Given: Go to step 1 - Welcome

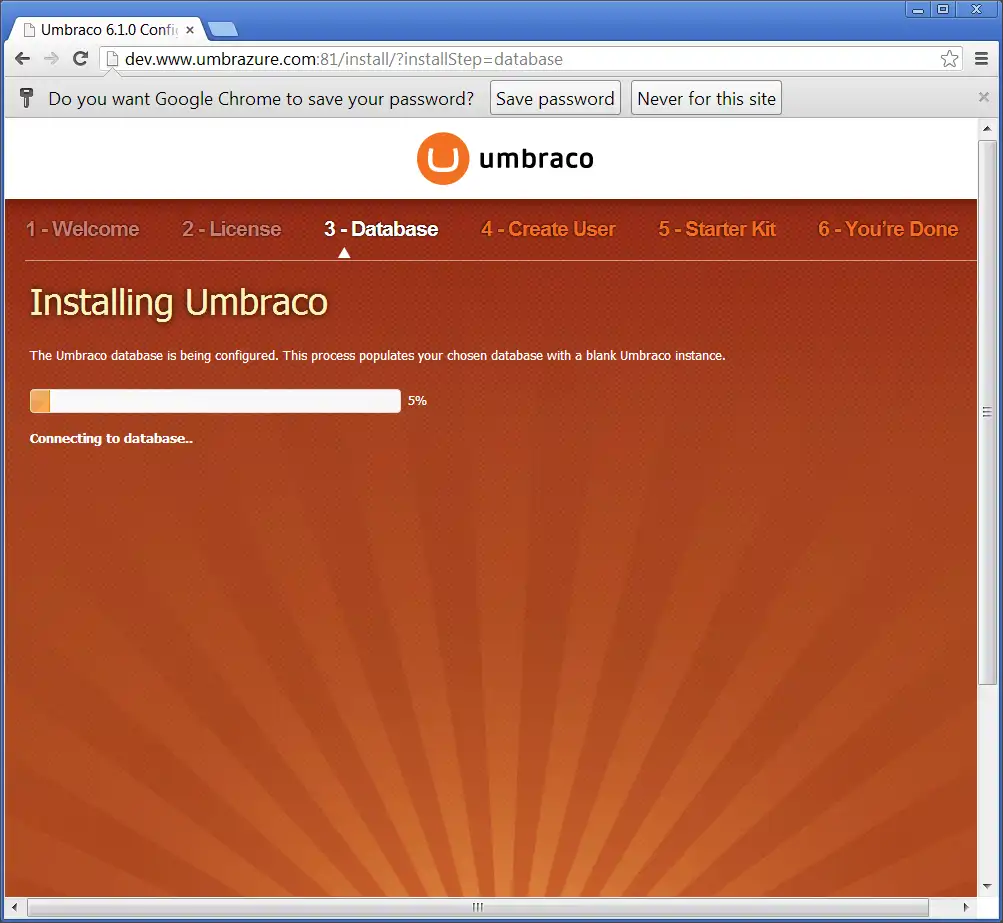Looking at the screenshot, I should [83, 229].
